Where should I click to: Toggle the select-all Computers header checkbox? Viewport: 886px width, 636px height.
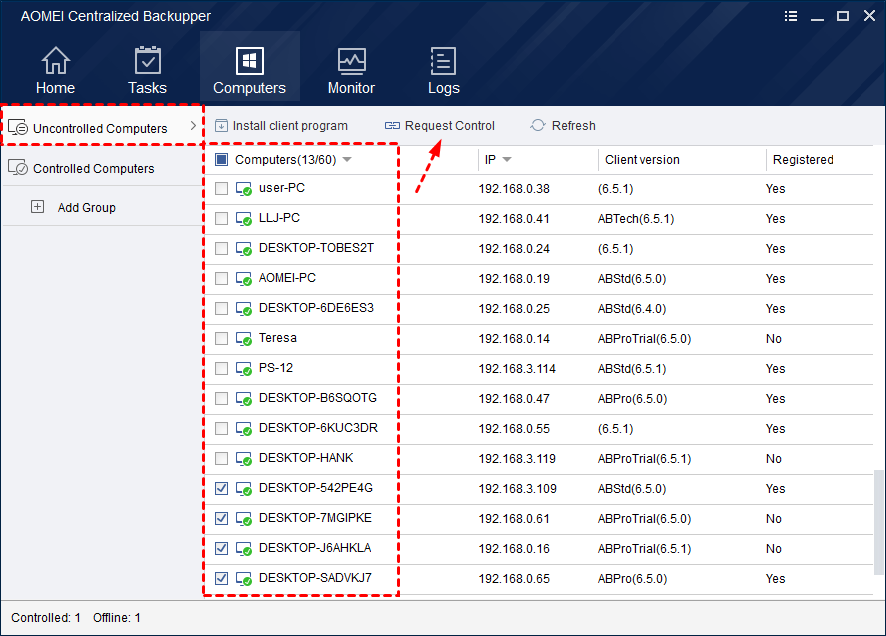[222, 160]
